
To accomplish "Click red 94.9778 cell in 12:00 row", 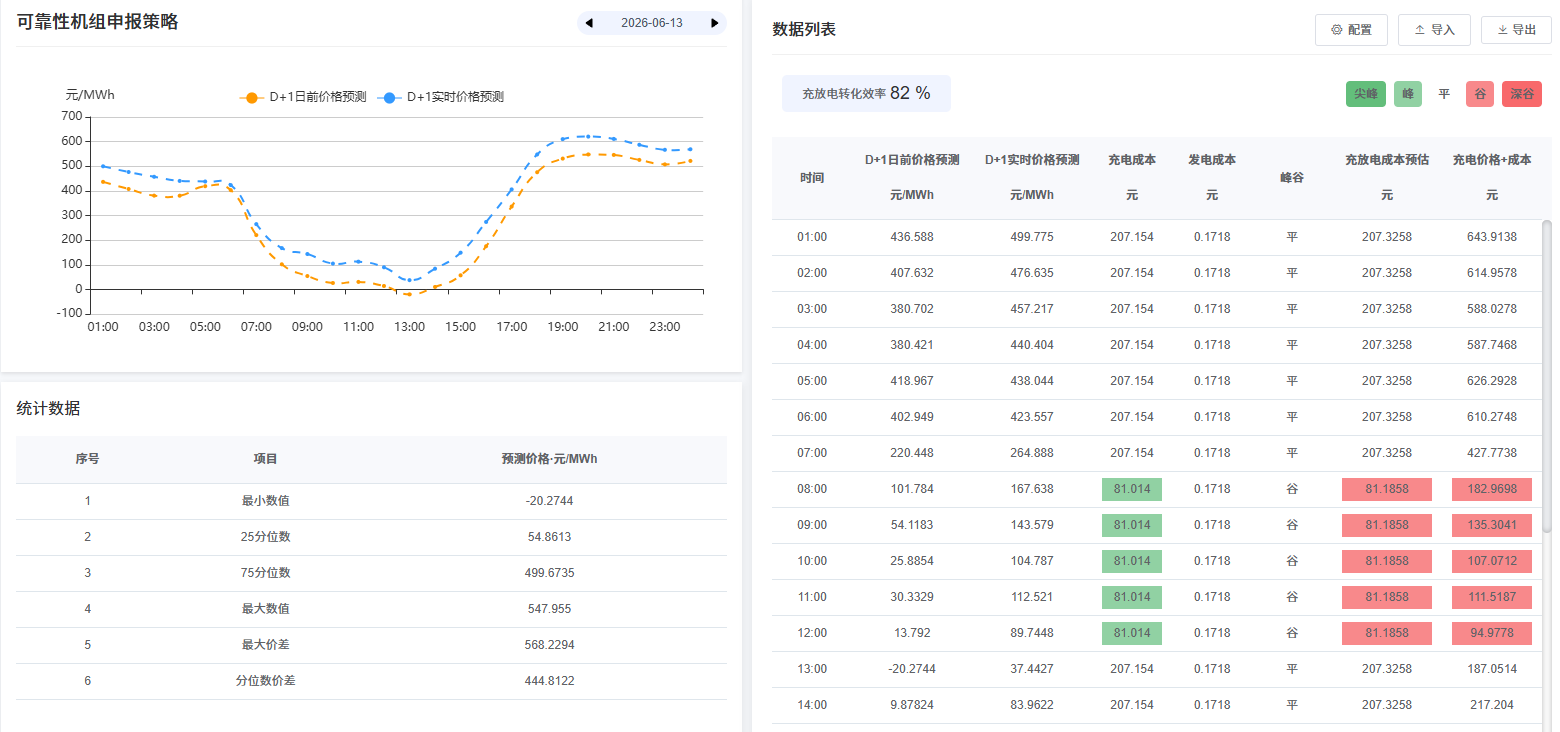I will [1492, 633].
